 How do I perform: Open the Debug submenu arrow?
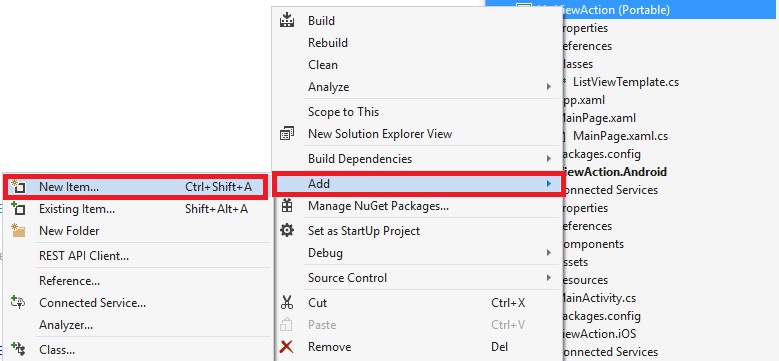(549, 253)
